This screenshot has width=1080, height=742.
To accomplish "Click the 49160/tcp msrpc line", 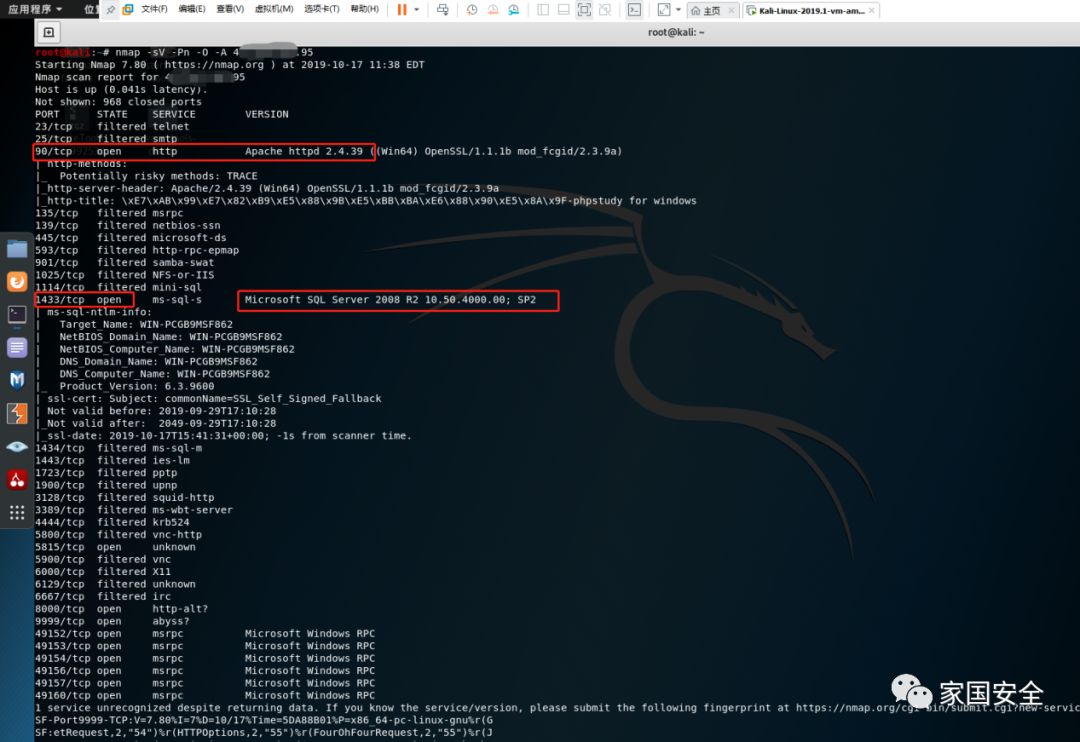I will (205, 696).
